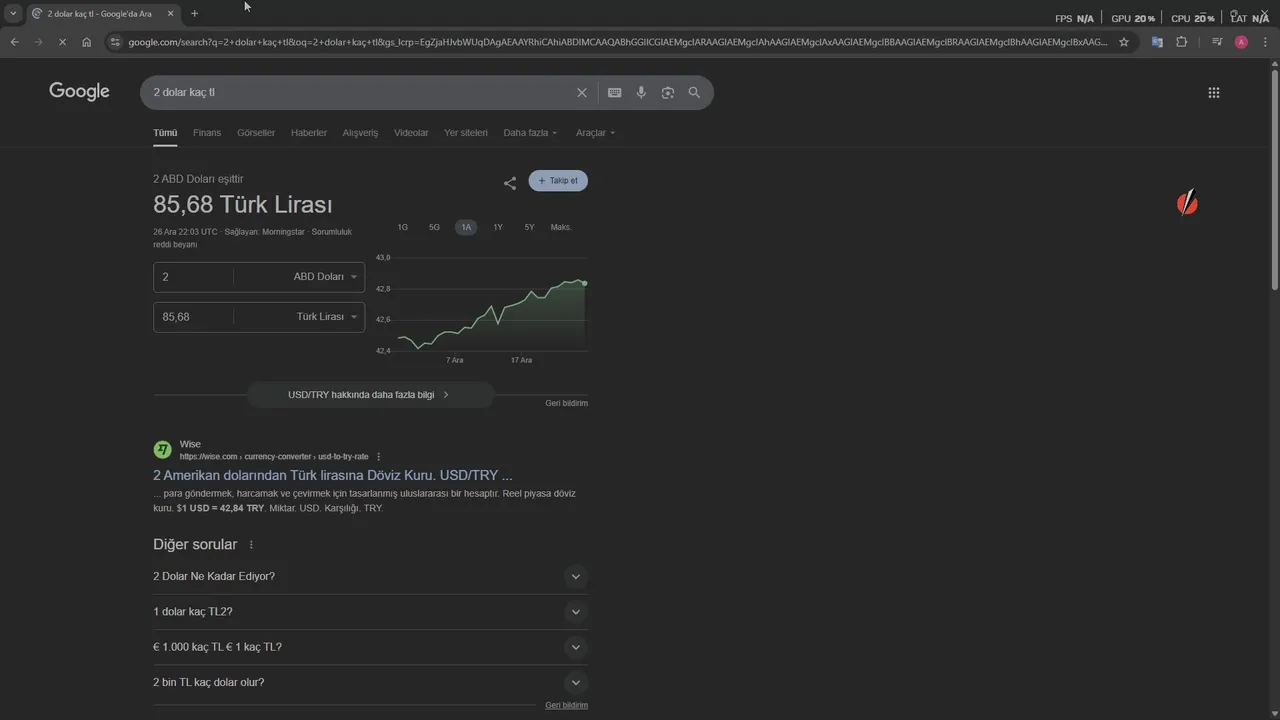Start voice search with microphone icon
Image resolution: width=1280 pixels, height=720 pixels.
641,92
